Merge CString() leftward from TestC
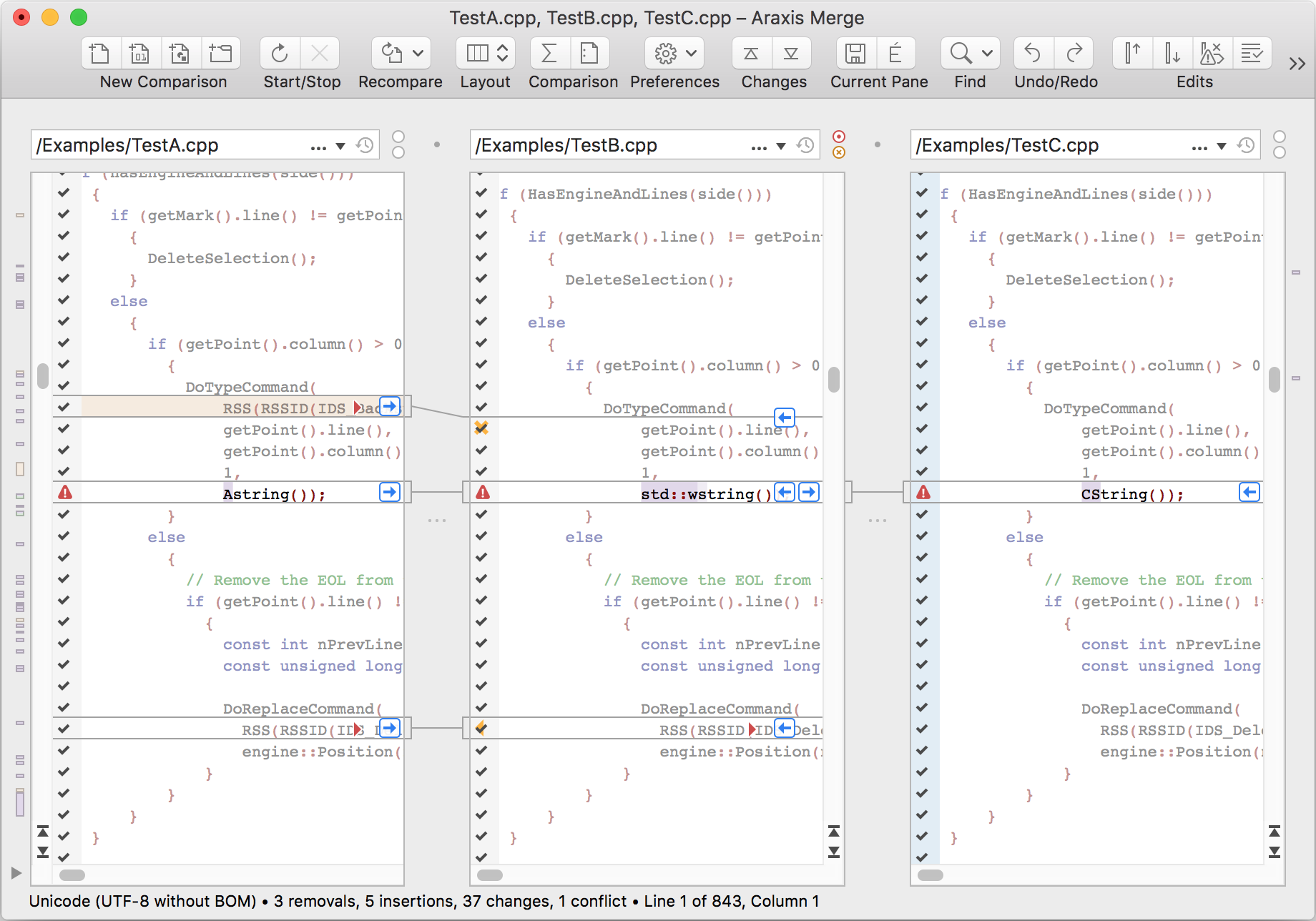Viewport: 1316px width, 921px height. point(1249,492)
